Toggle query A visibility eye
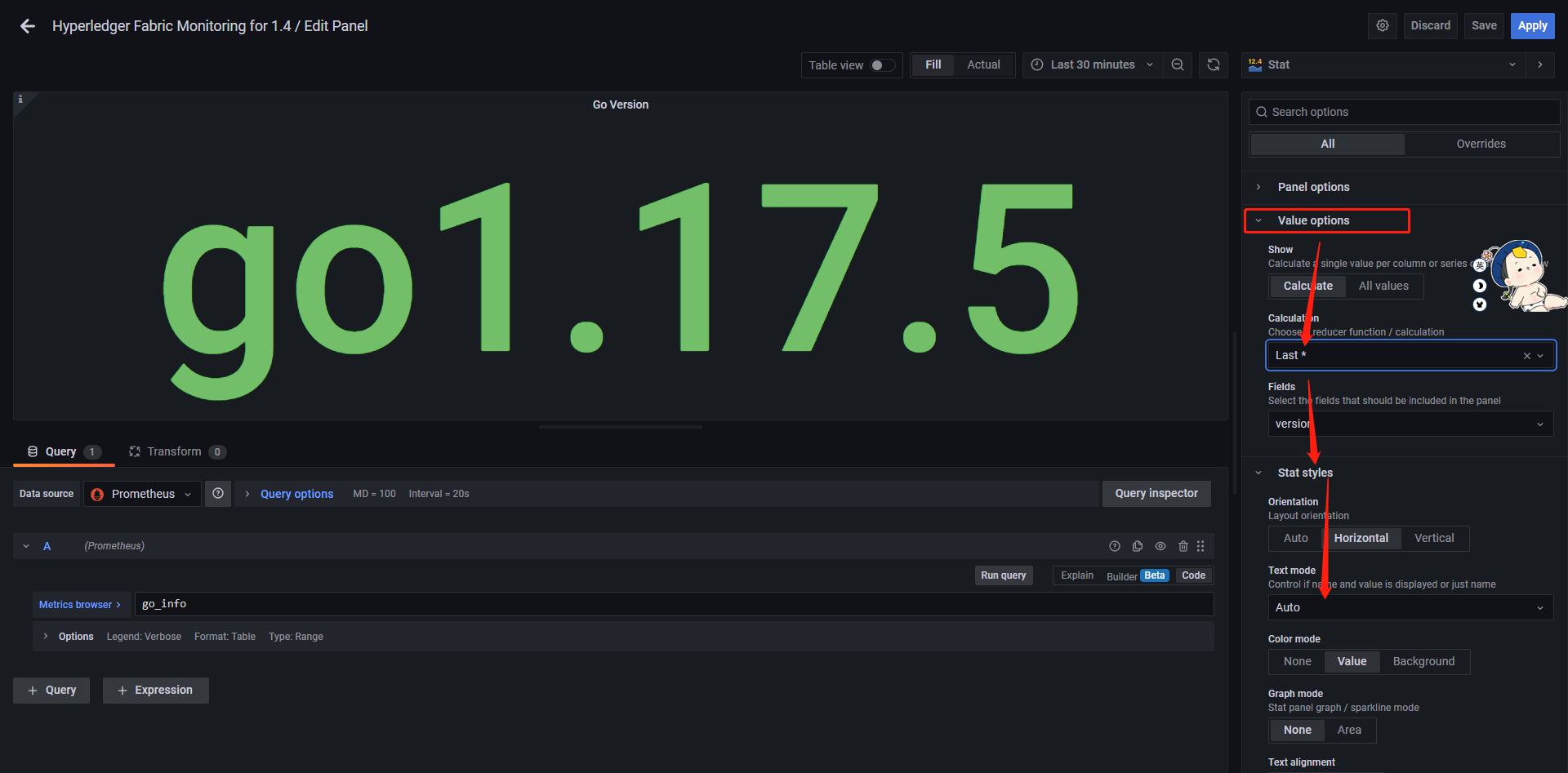The image size is (1568, 773). [x=1160, y=546]
